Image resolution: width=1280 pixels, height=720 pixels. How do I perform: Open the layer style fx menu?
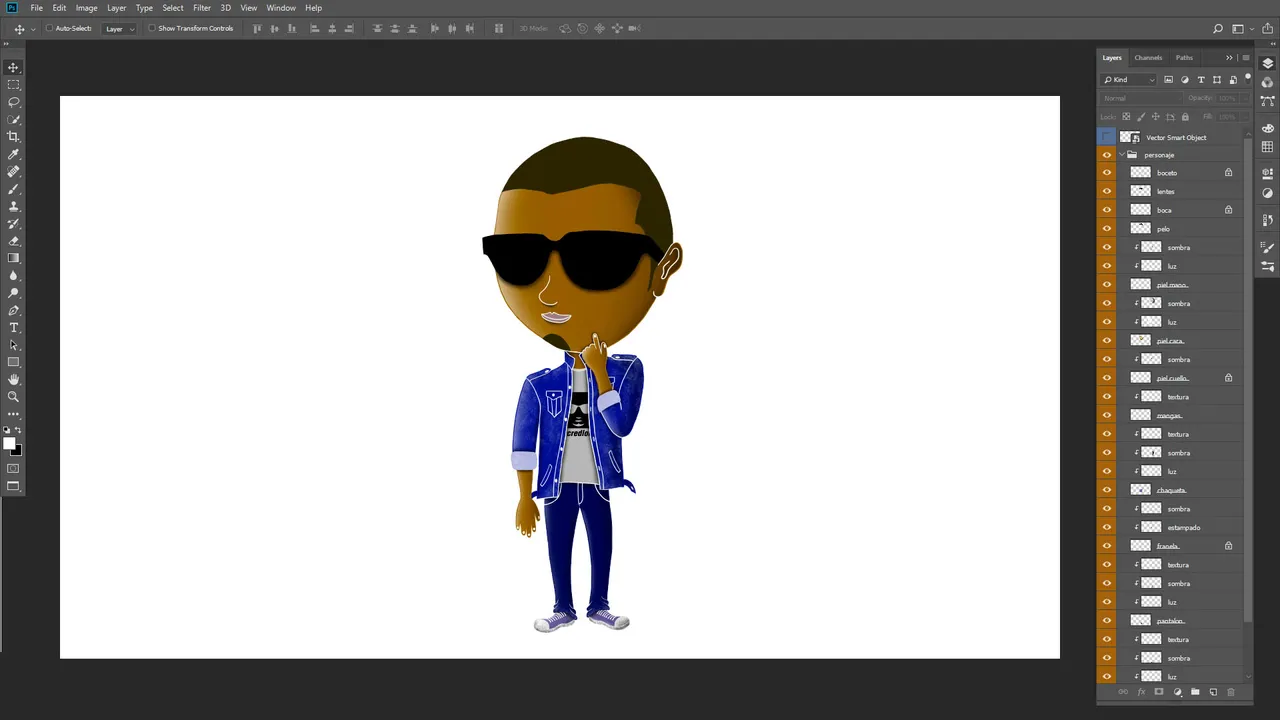1141,692
